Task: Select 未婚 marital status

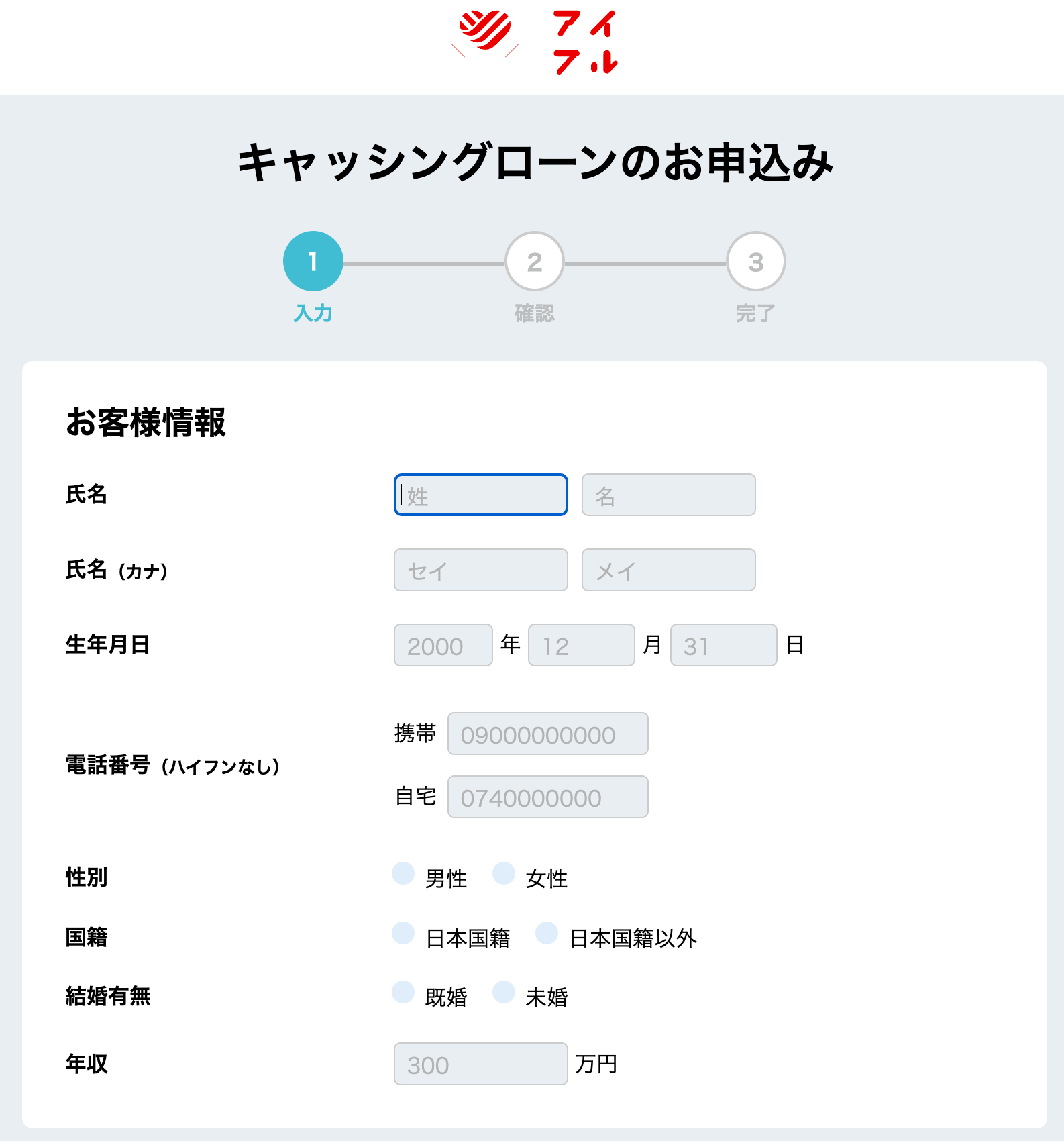Action: point(504,991)
